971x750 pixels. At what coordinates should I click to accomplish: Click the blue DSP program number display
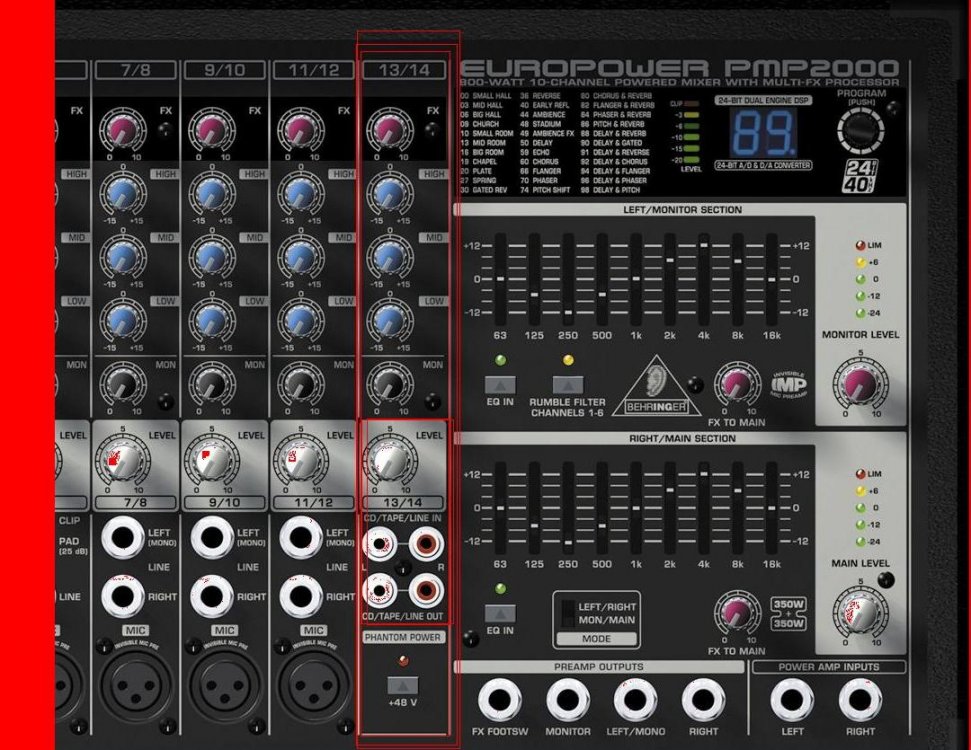point(764,133)
